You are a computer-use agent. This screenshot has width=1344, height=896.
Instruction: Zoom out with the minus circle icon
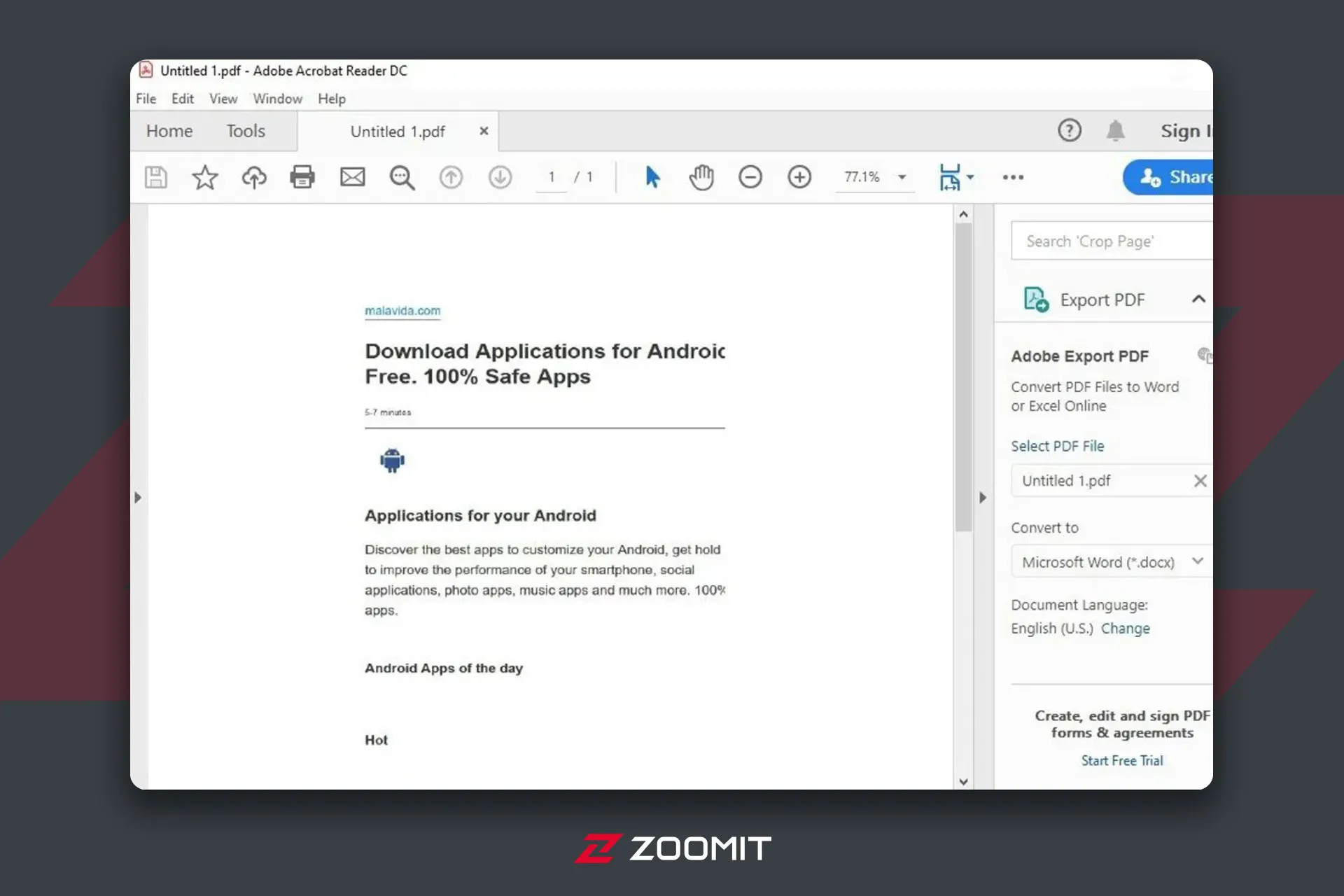pyautogui.click(x=750, y=177)
